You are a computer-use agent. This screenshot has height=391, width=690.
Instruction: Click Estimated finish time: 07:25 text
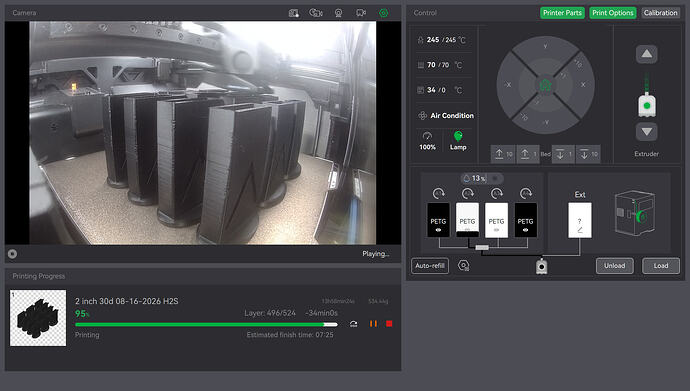[x=290, y=335]
